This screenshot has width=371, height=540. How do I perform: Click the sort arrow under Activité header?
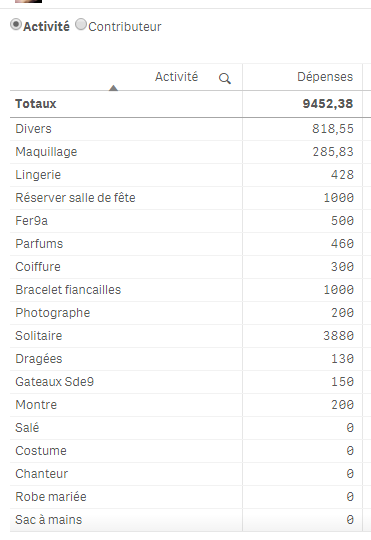113,88
